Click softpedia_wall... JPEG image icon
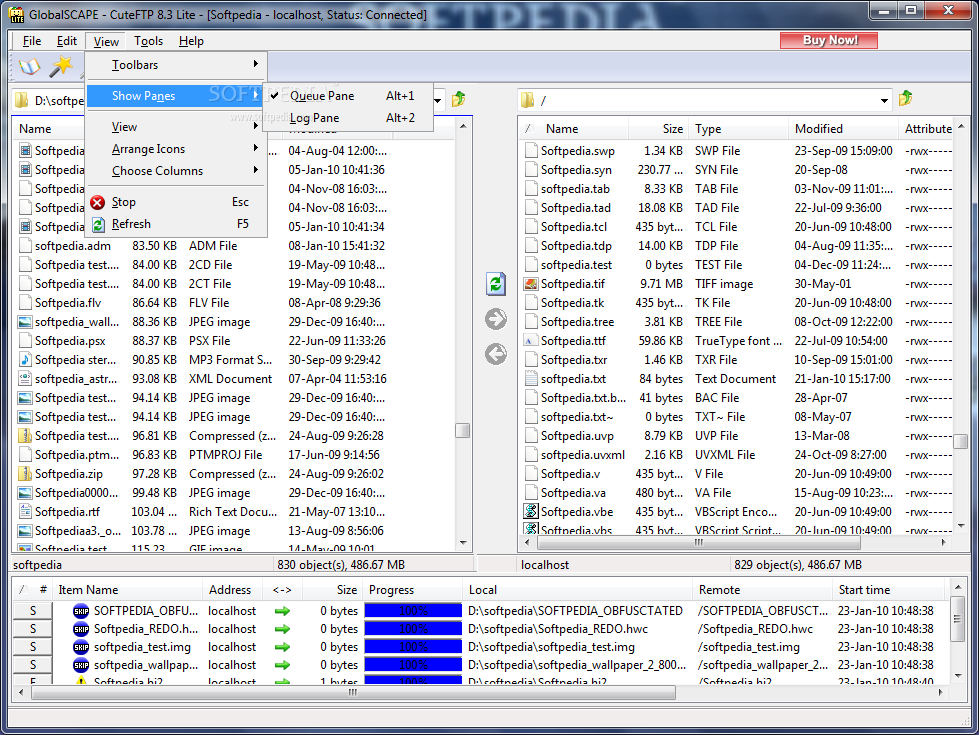 point(25,322)
